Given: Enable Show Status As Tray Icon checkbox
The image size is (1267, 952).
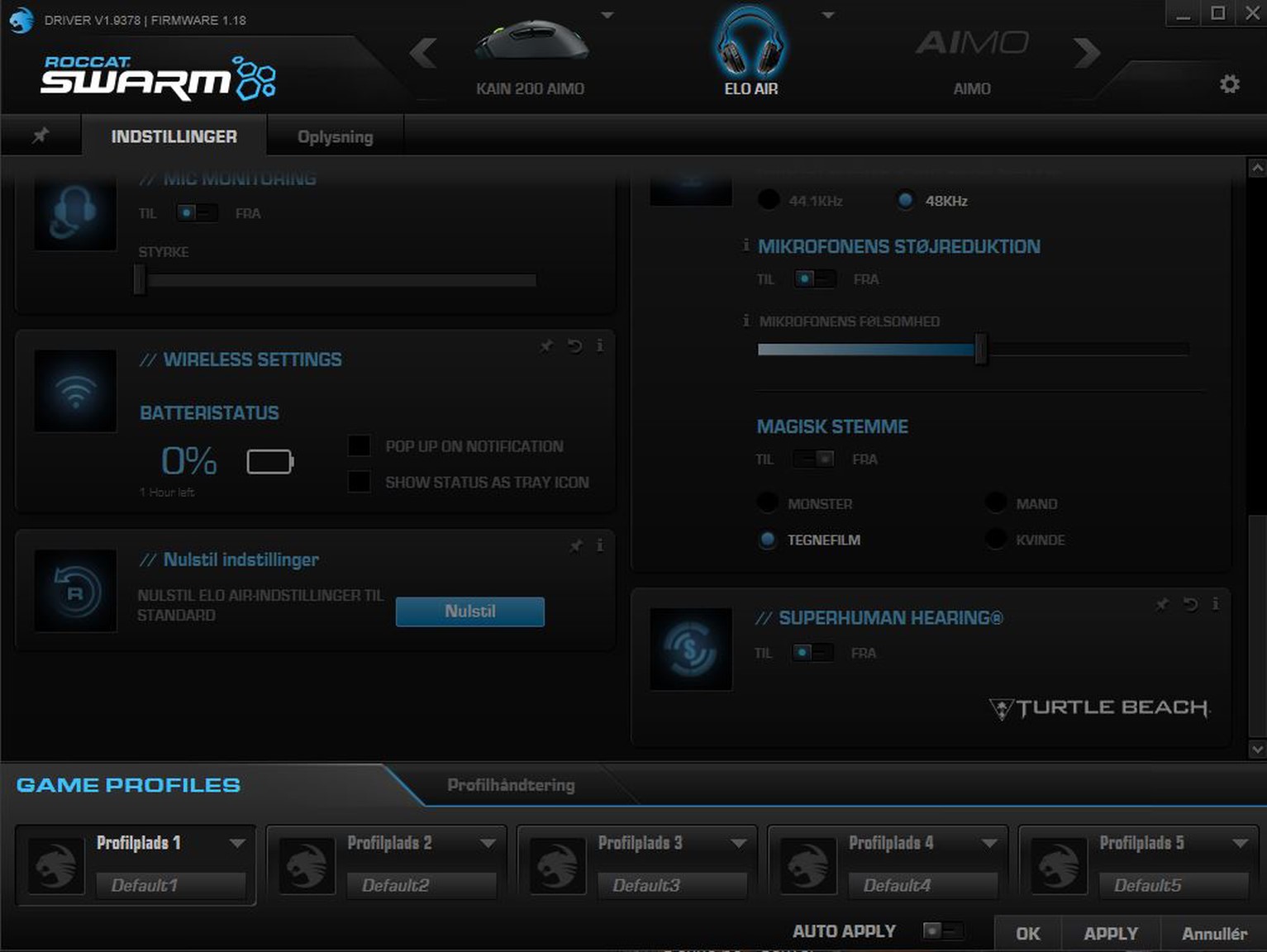Looking at the screenshot, I should pyautogui.click(x=360, y=482).
